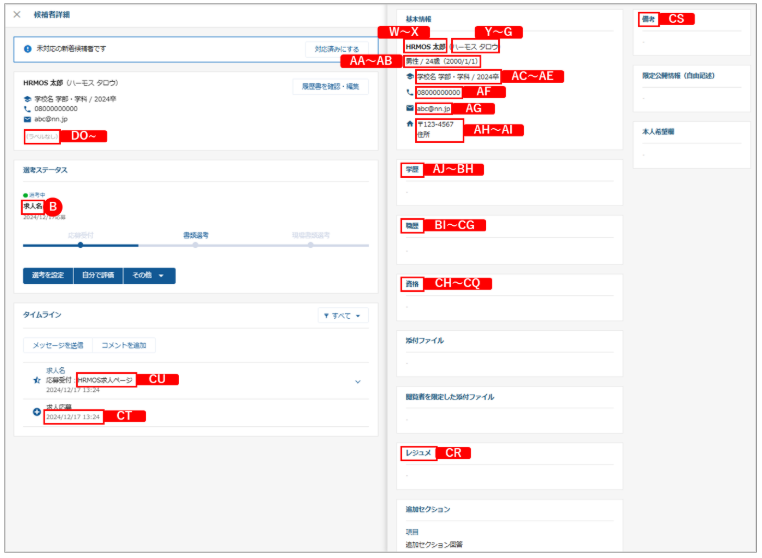Close the 候補者詳細 panel with the X
Image resolution: width=762 pixels, height=558 pixels.
(x=17, y=14)
